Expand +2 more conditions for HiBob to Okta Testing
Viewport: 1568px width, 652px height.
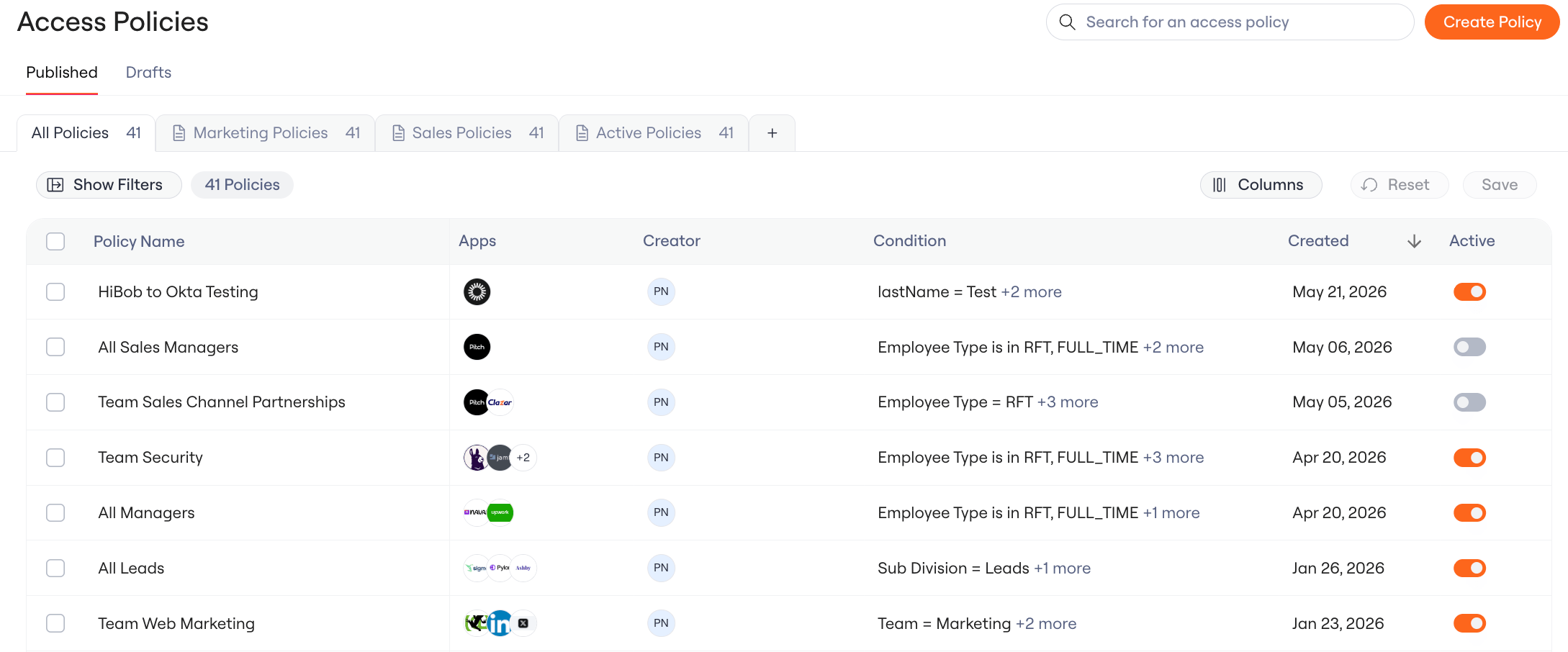pyautogui.click(x=1031, y=291)
